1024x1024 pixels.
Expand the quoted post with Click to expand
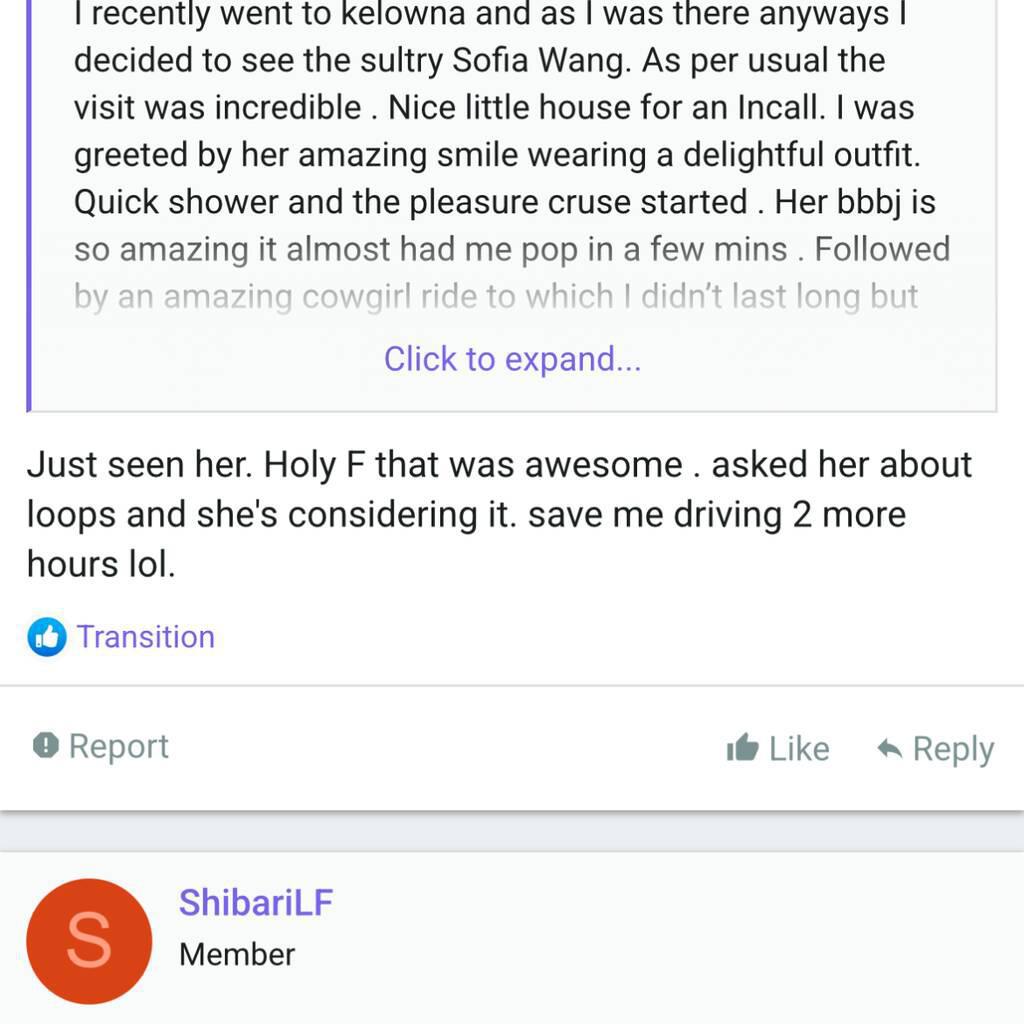[512, 359]
